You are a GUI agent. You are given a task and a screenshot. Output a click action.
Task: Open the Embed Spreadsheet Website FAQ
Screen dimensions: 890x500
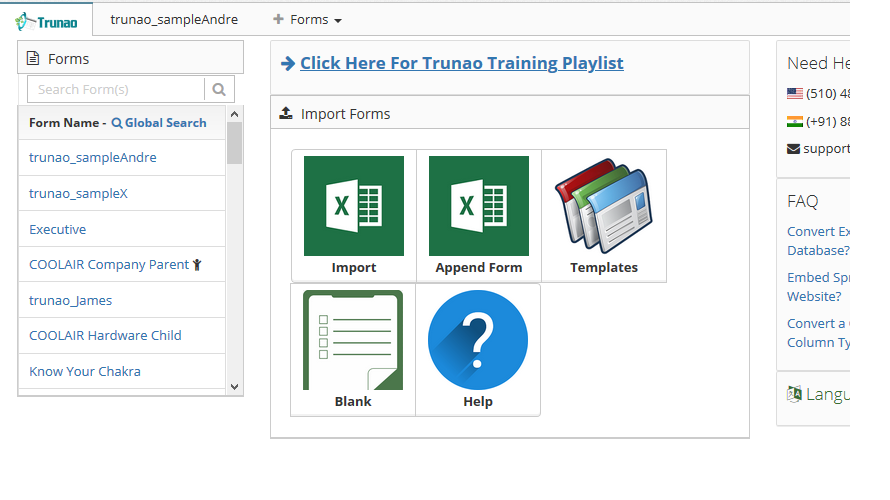818,287
